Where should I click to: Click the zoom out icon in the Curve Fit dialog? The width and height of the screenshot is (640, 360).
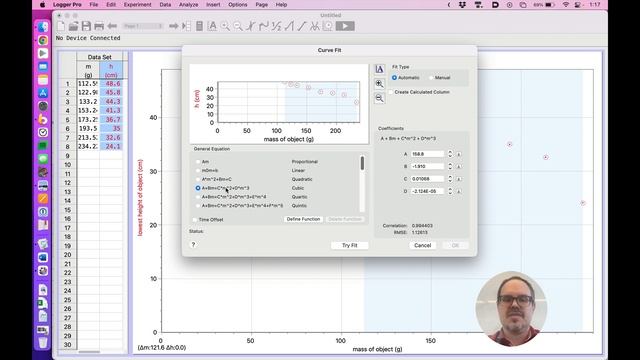(x=379, y=98)
